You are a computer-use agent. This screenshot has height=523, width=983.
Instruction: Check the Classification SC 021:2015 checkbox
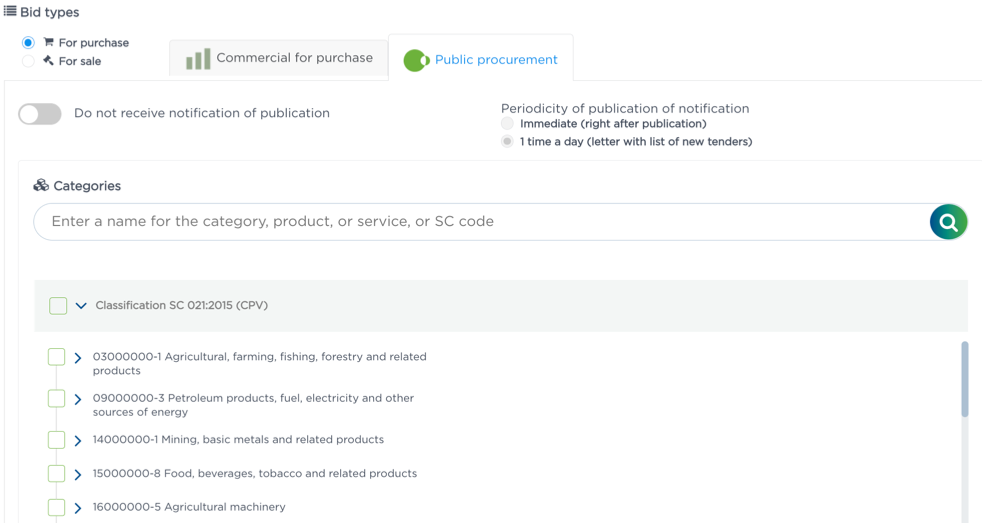click(x=58, y=306)
